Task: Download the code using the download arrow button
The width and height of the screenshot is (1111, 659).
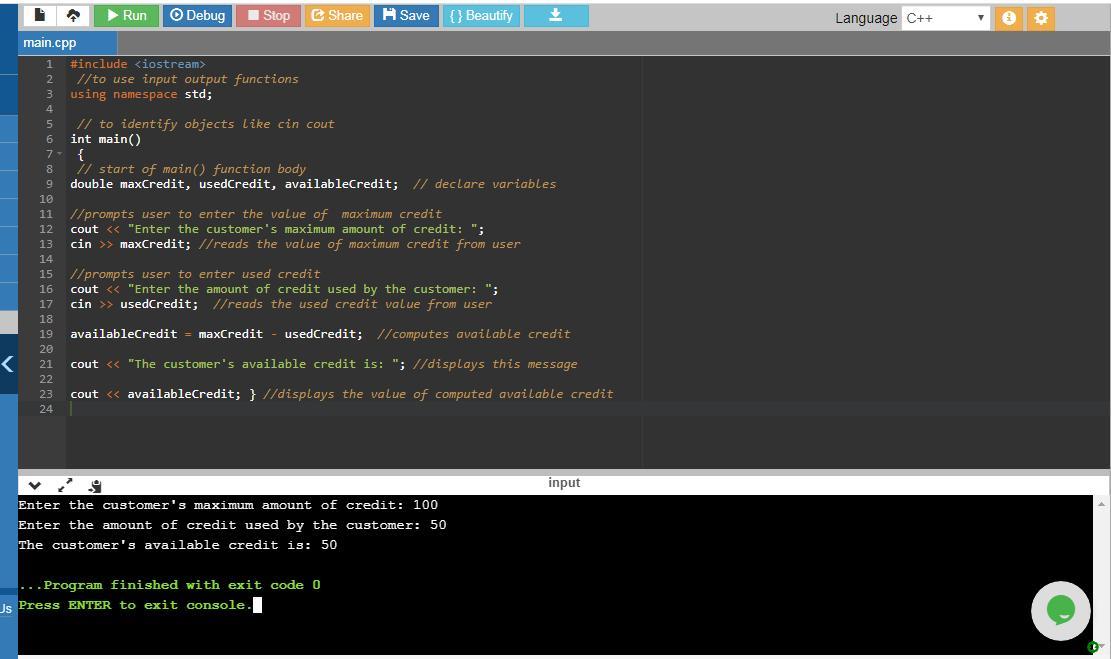Action: coord(556,15)
